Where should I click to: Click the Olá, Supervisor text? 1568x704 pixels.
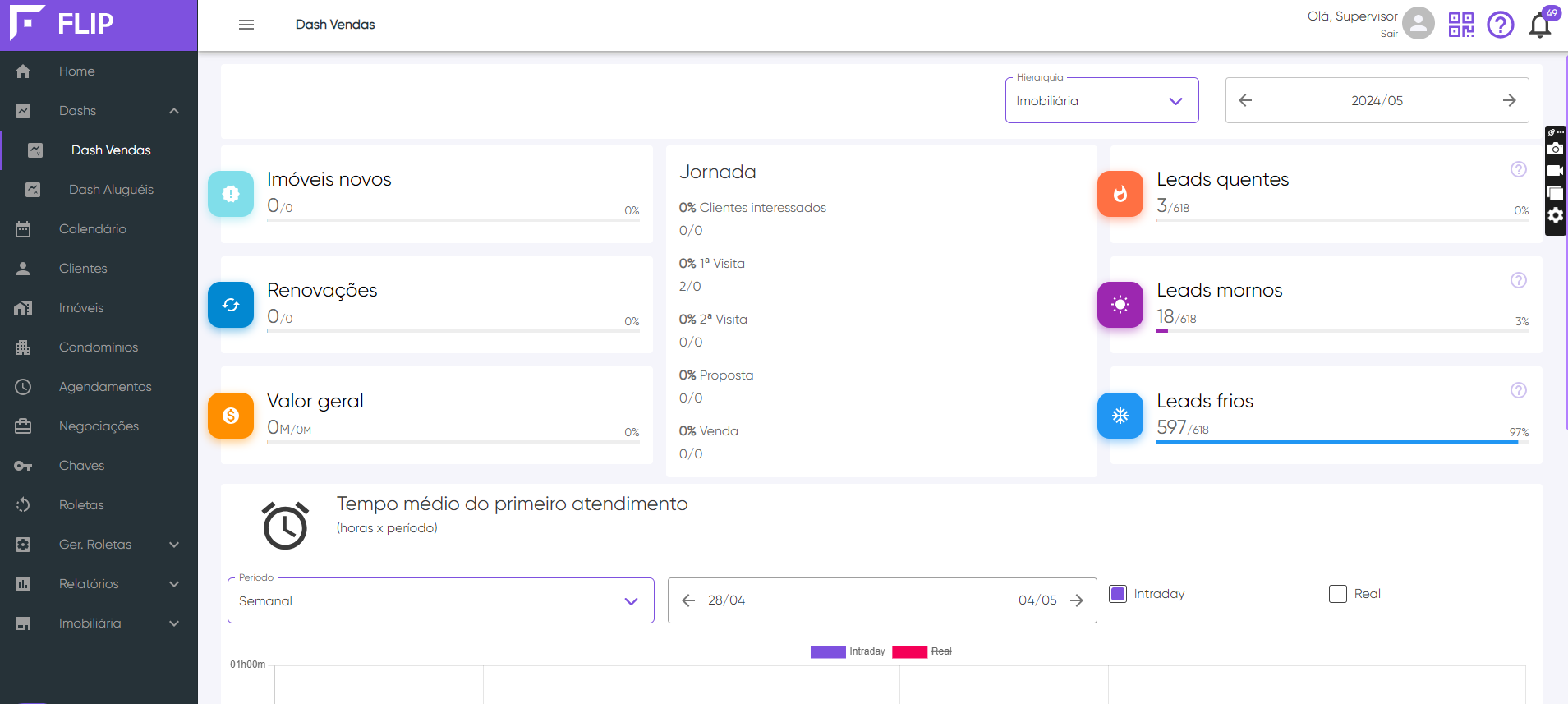pos(1352,16)
